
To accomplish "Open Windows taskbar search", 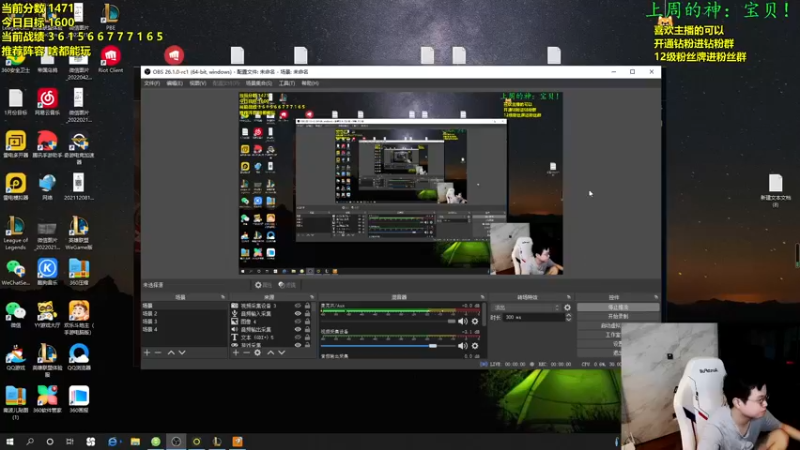I will click(30, 441).
